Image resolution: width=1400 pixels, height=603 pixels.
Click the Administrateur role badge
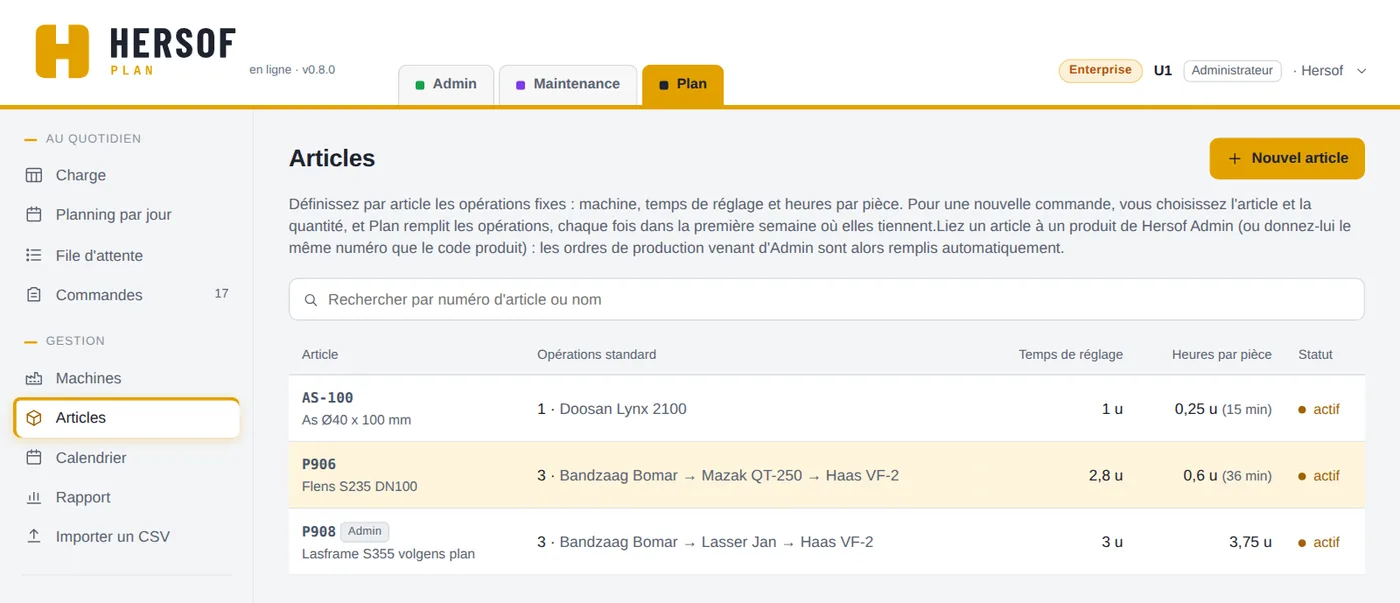click(1232, 70)
